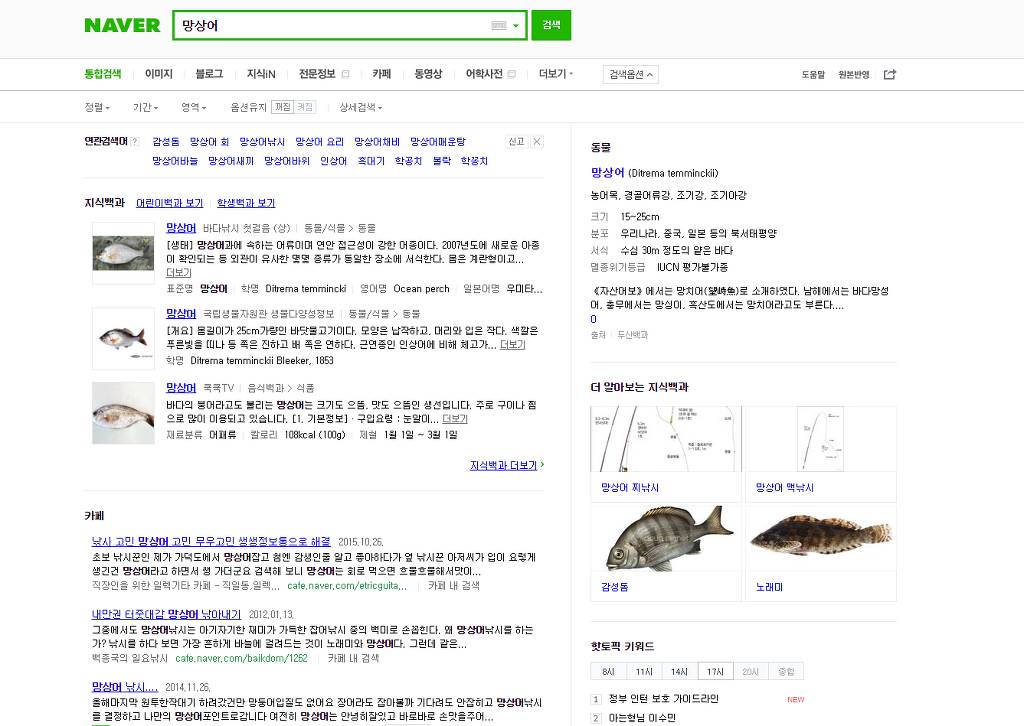The width and height of the screenshot is (1024, 726).
Task: Click the NAVER logo
Action: point(122,25)
